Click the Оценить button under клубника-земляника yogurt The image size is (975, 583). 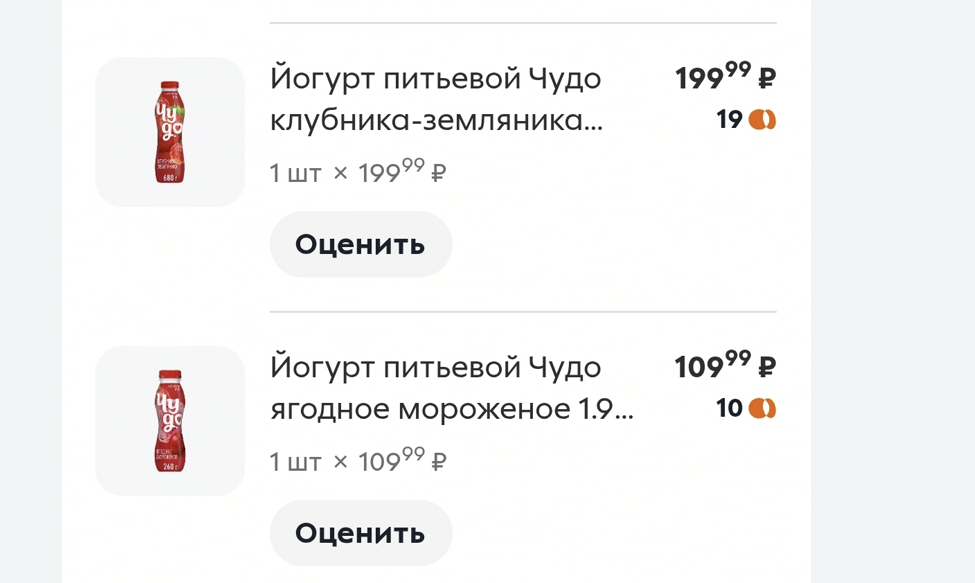pyautogui.click(x=361, y=244)
